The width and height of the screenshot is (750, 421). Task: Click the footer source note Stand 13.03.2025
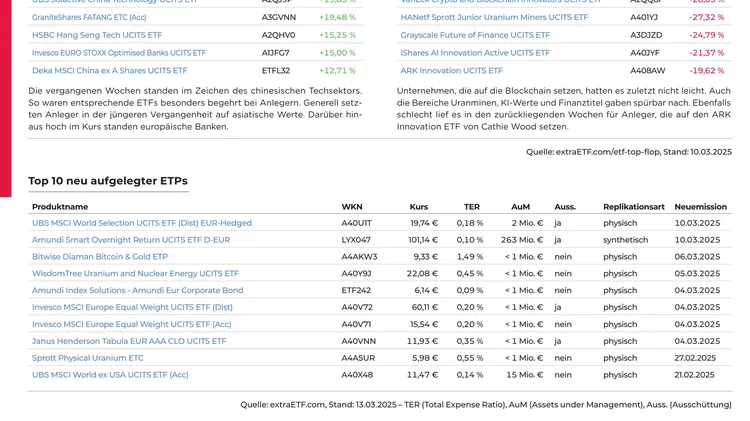486,405
